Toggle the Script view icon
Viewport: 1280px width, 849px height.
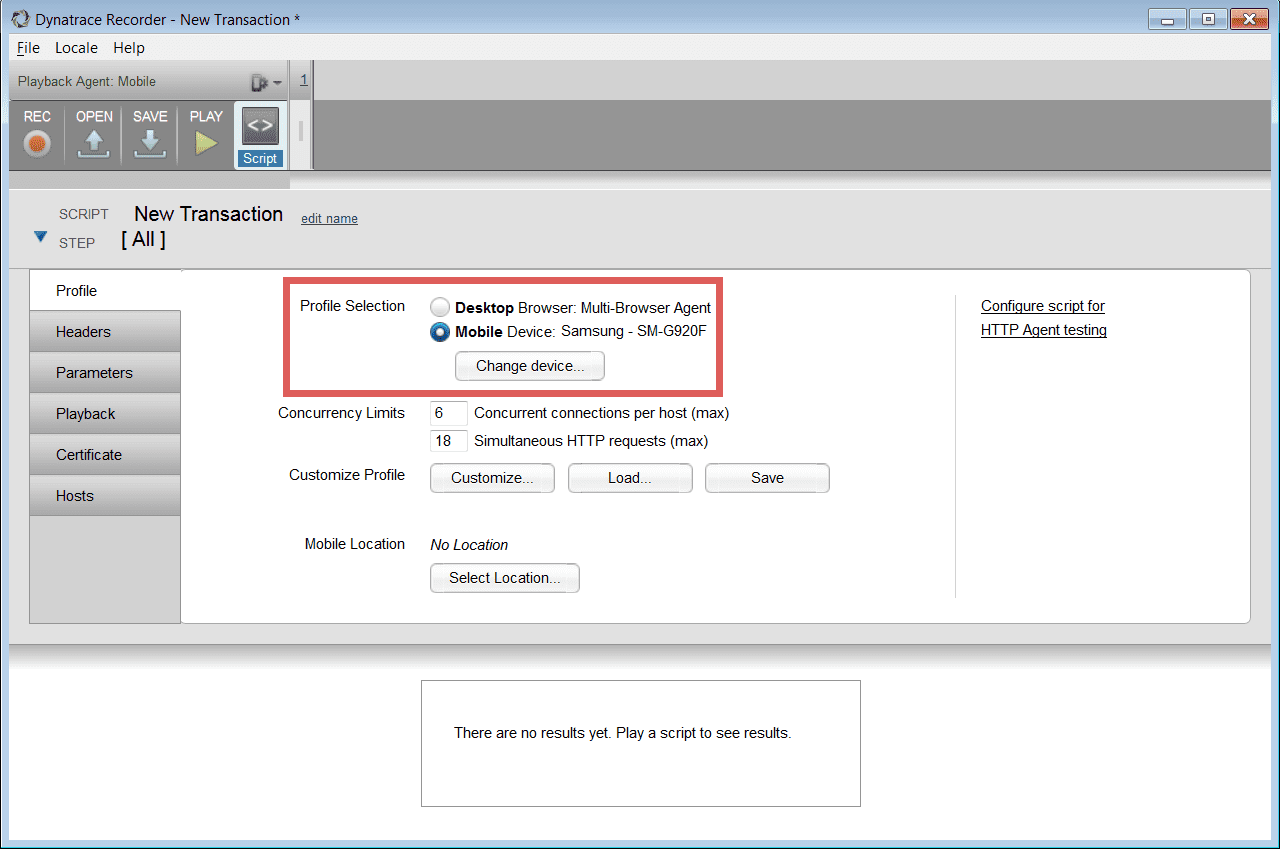coord(260,134)
